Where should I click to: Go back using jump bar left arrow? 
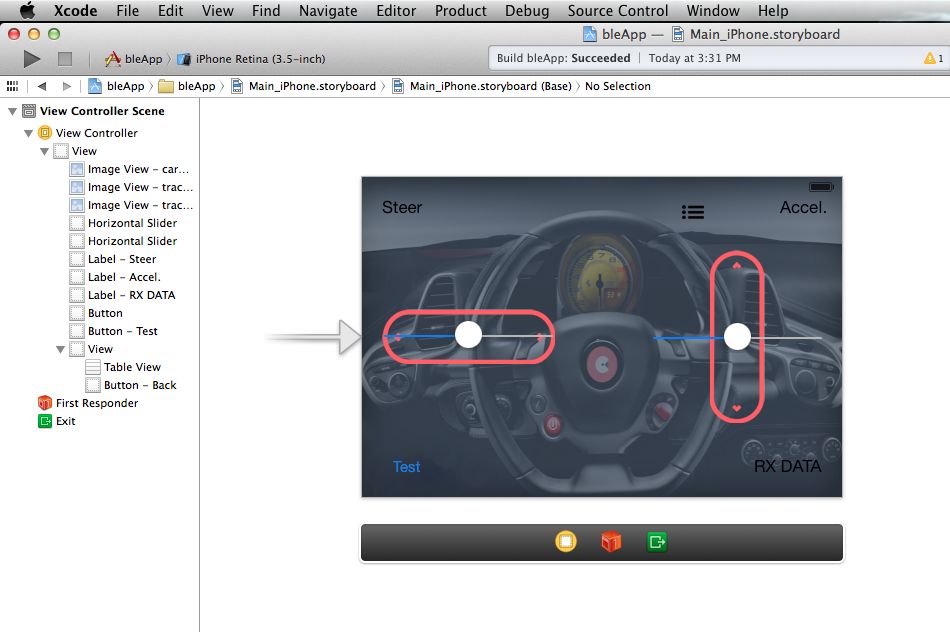[x=42, y=86]
